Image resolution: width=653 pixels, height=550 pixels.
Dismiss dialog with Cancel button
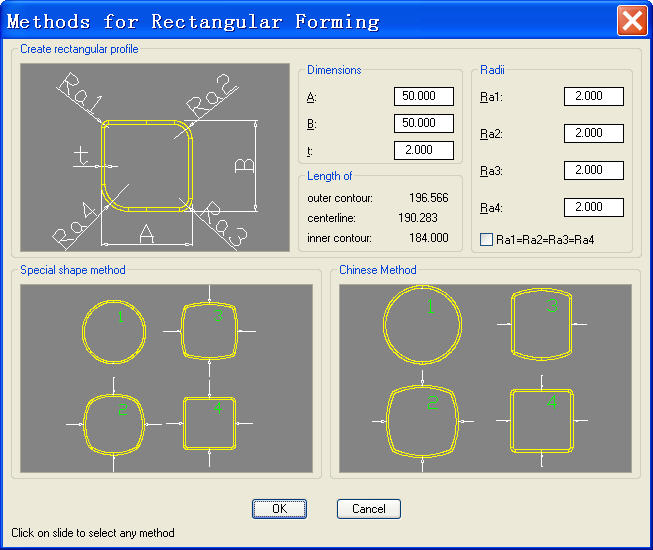pyautogui.click(x=369, y=509)
